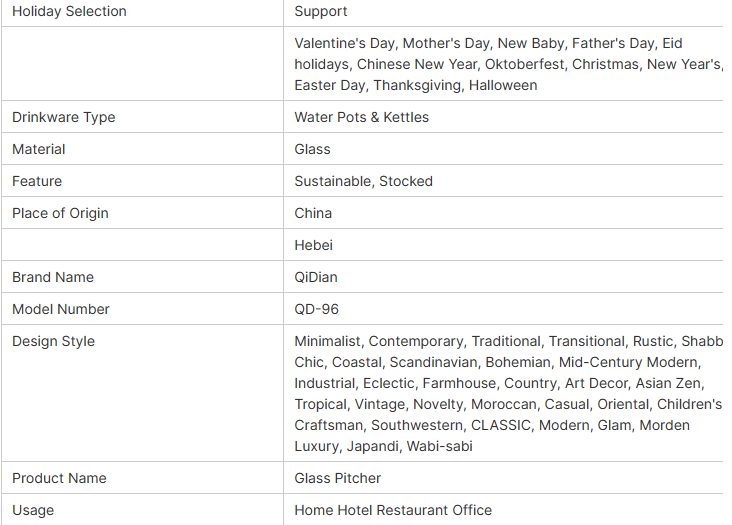
Task: Select the Water Pots & Kettles value
Action: click(361, 117)
